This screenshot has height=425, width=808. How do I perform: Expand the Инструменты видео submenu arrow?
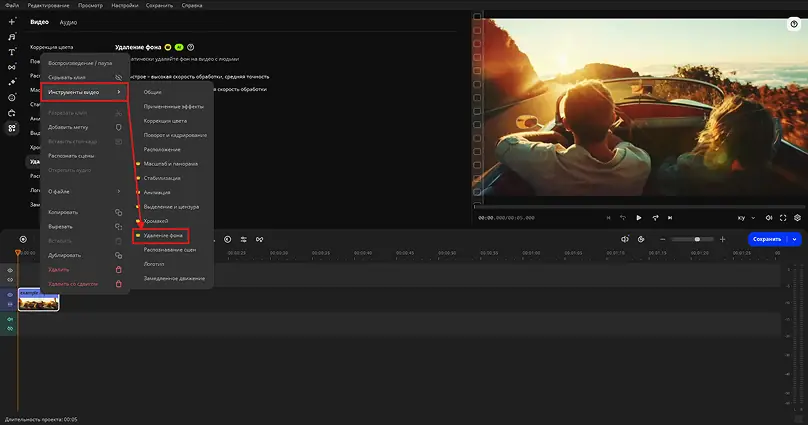(119, 92)
